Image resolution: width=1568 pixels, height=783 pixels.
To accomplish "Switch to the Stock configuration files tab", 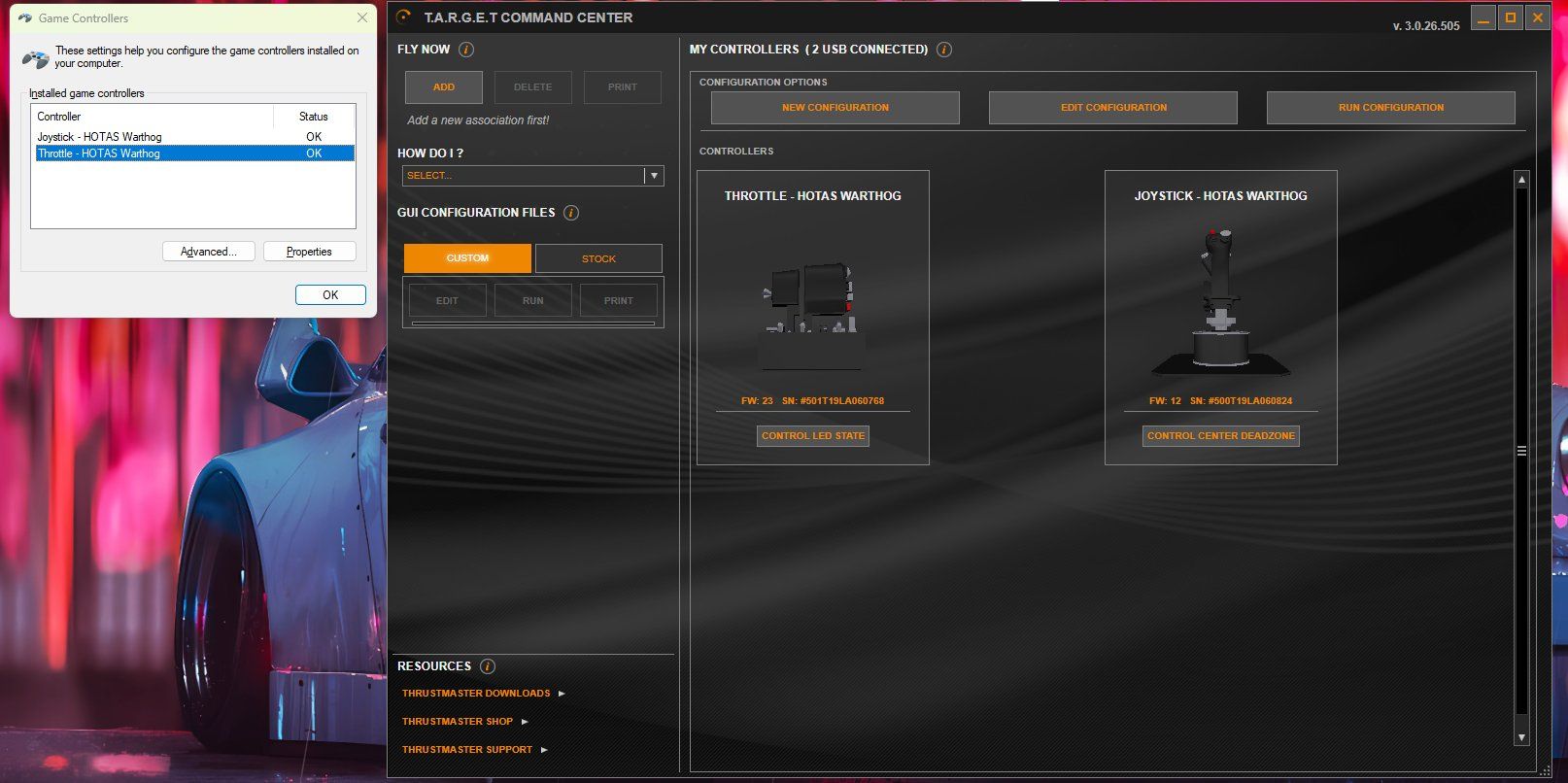I will pyautogui.click(x=598, y=258).
